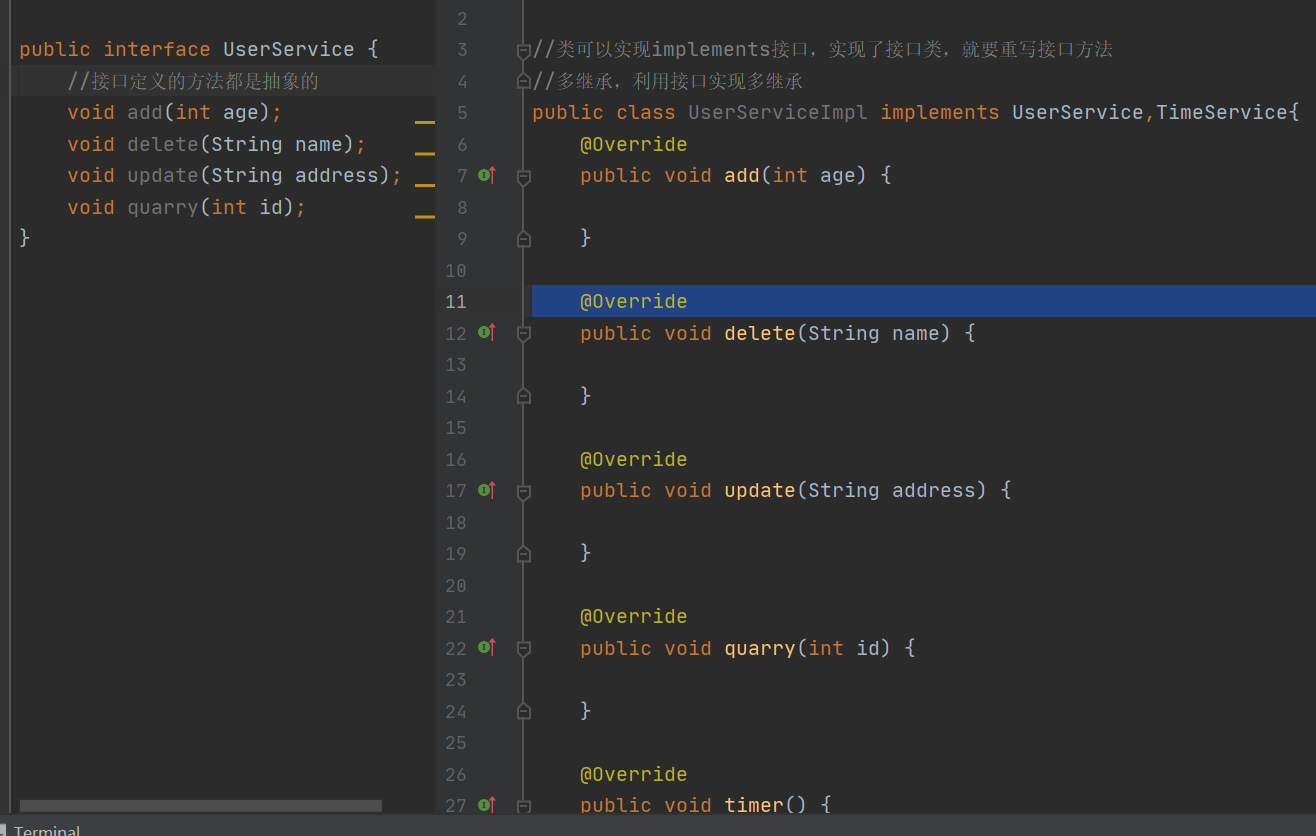The width and height of the screenshot is (1316, 836).
Task: Click the warning stripe mark beside void add(int age)
Action: (425, 122)
